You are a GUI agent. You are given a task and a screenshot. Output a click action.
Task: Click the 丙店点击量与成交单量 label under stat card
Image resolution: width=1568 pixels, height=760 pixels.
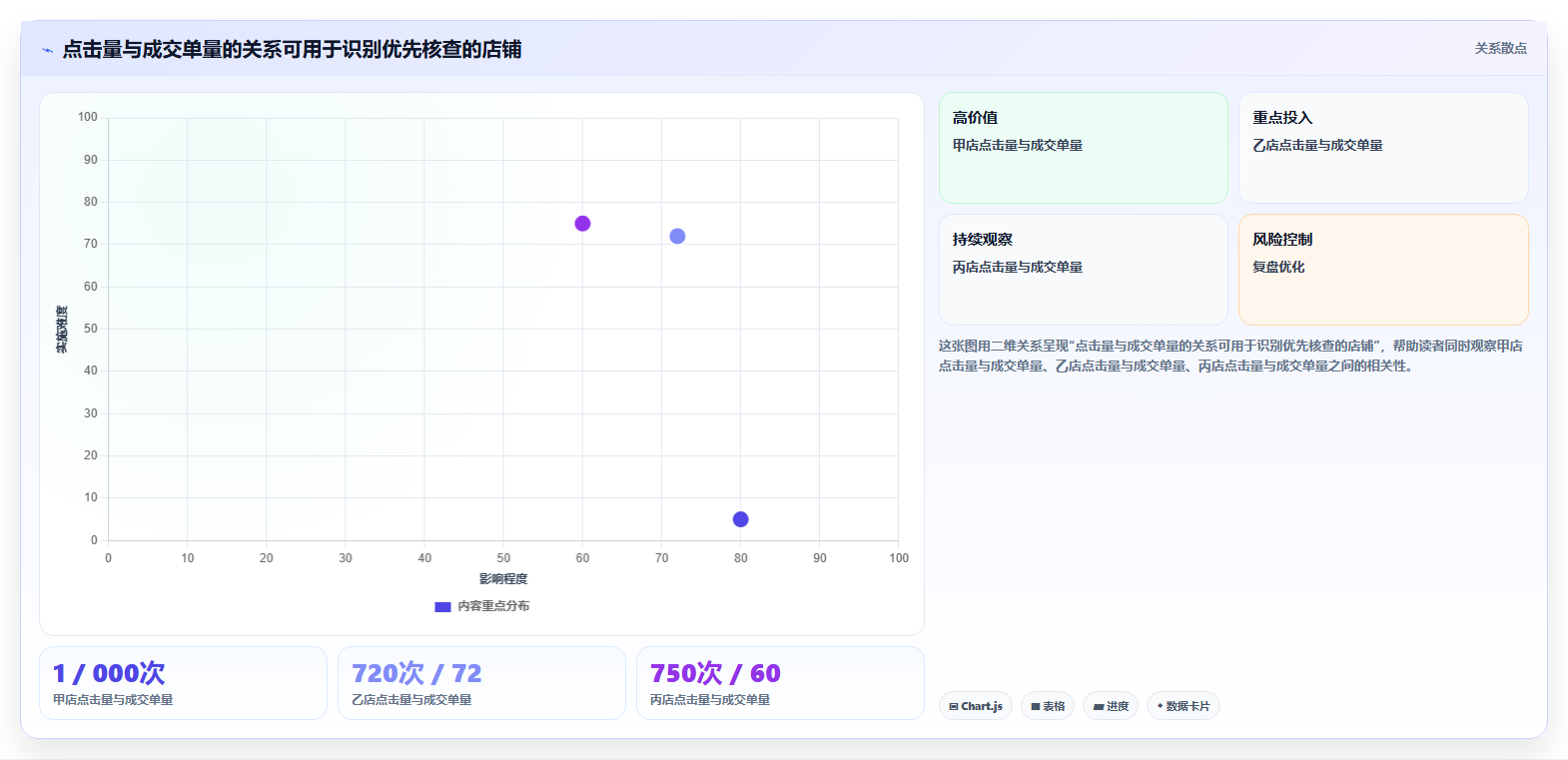(x=710, y=700)
